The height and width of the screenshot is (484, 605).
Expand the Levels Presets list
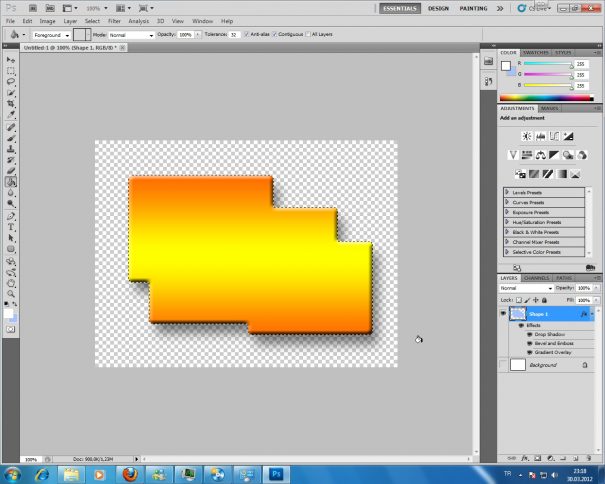click(507, 192)
